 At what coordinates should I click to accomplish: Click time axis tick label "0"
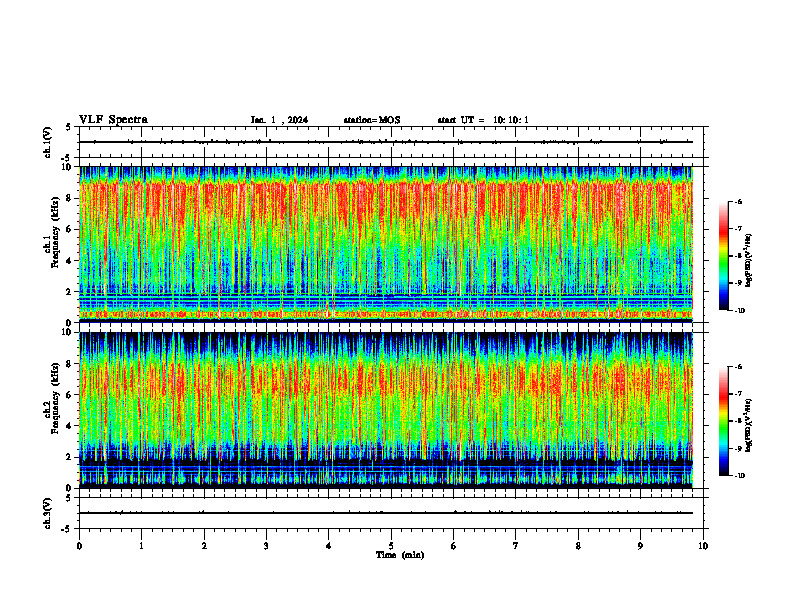tap(79, 546)
